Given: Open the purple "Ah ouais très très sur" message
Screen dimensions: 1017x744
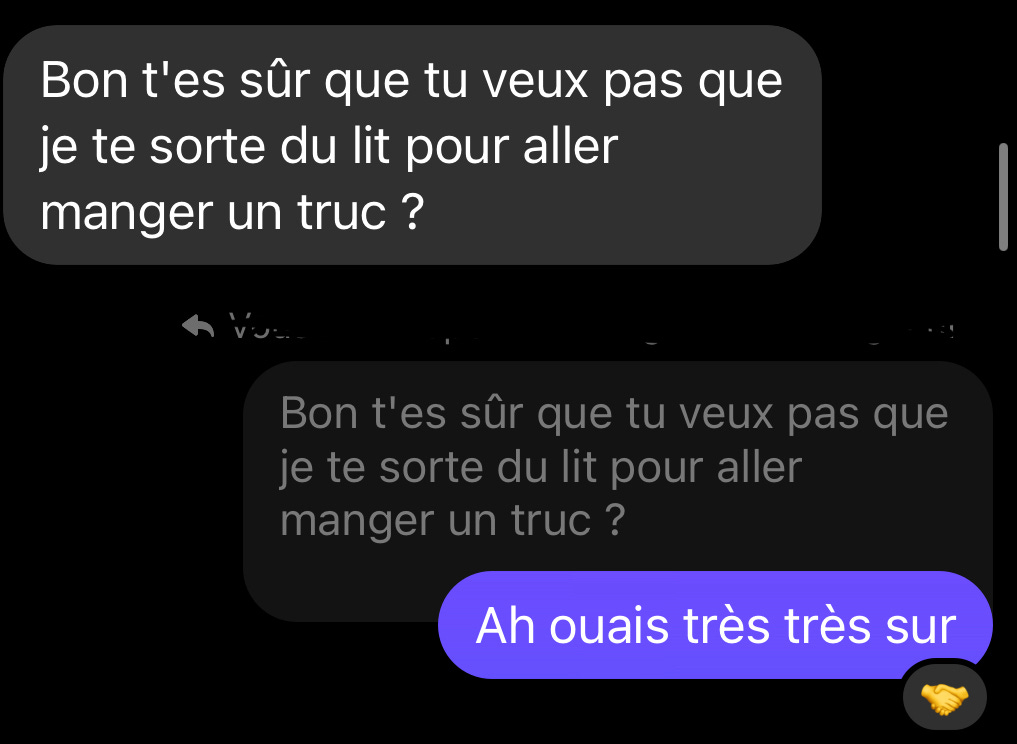Looking at the screenshot, I should click(x=715, y=625).
